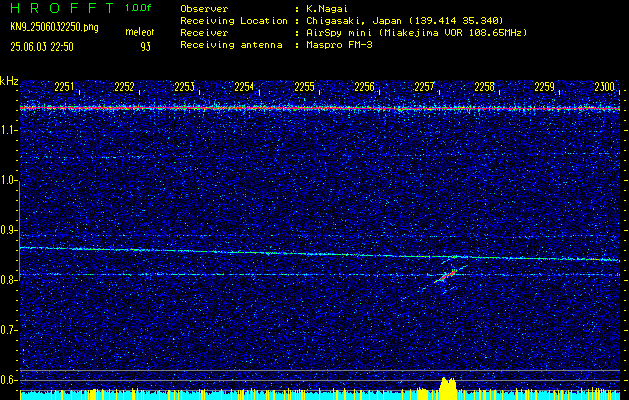Select observer name K.Nagai
The width and height of the screenshot is (629, 400).
(x=327, y=9)
